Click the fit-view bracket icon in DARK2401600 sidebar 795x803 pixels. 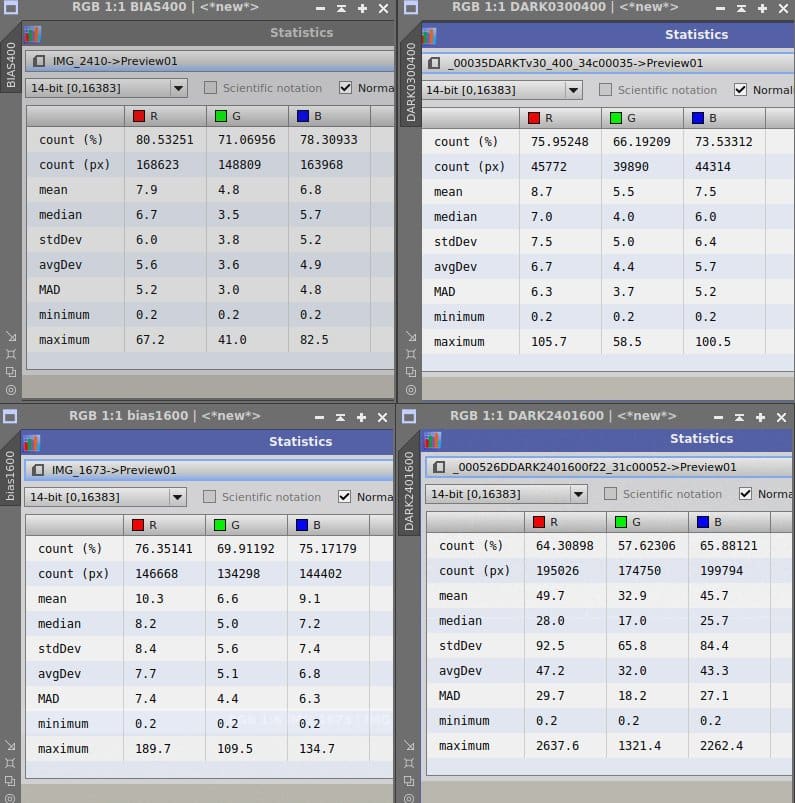(409, 763)
